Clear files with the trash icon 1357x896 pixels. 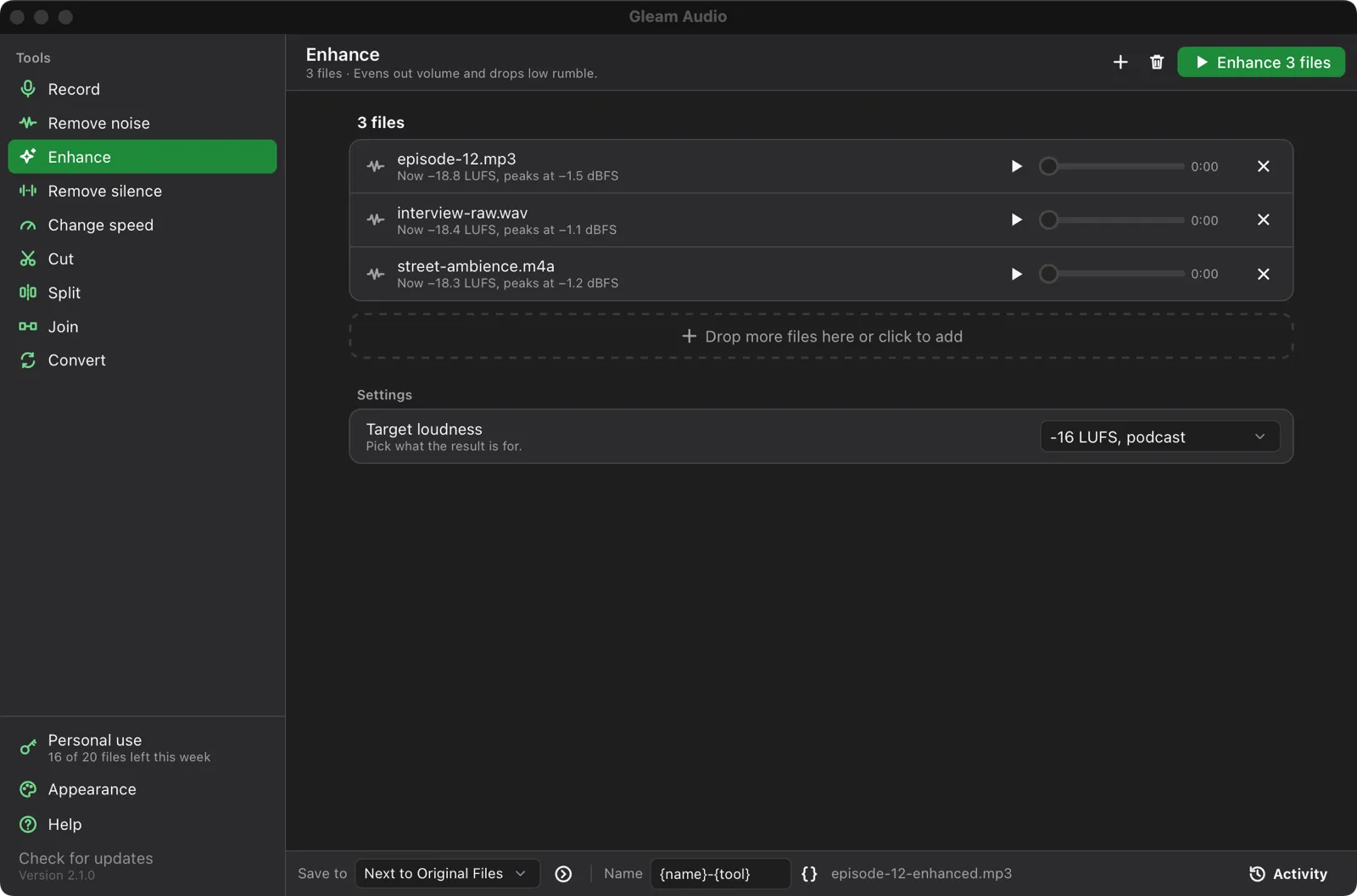click(x=1157, y=62)
